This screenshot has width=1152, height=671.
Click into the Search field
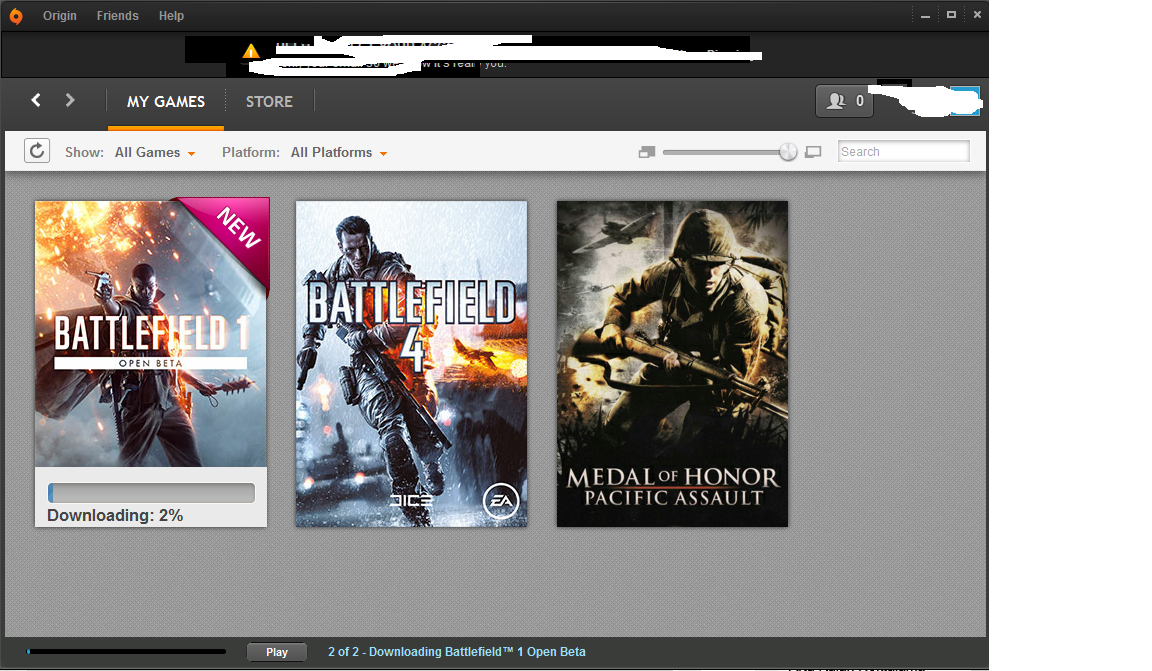click(x=903, y=152)
